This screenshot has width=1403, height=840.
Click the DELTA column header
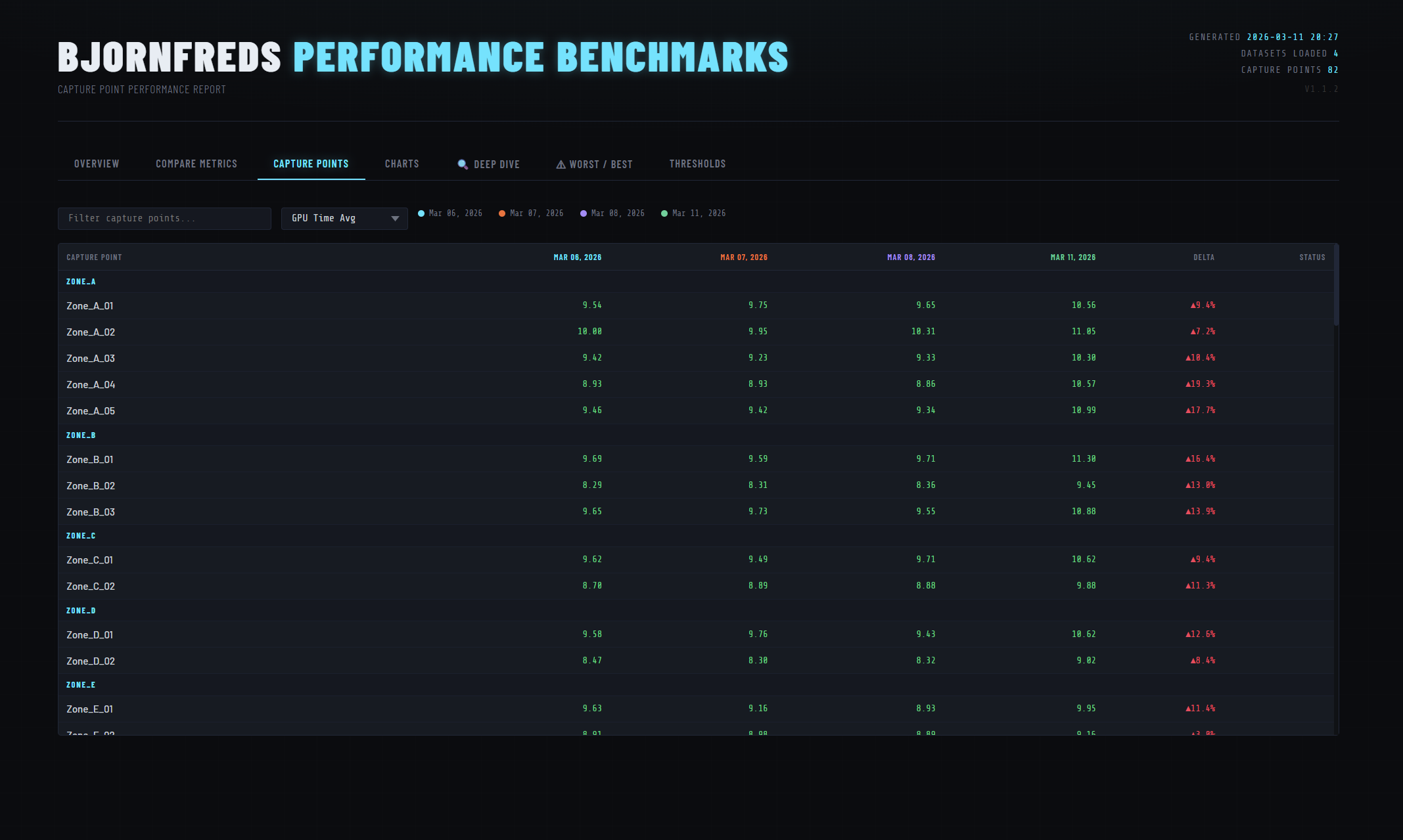(x=1203, y=257)
